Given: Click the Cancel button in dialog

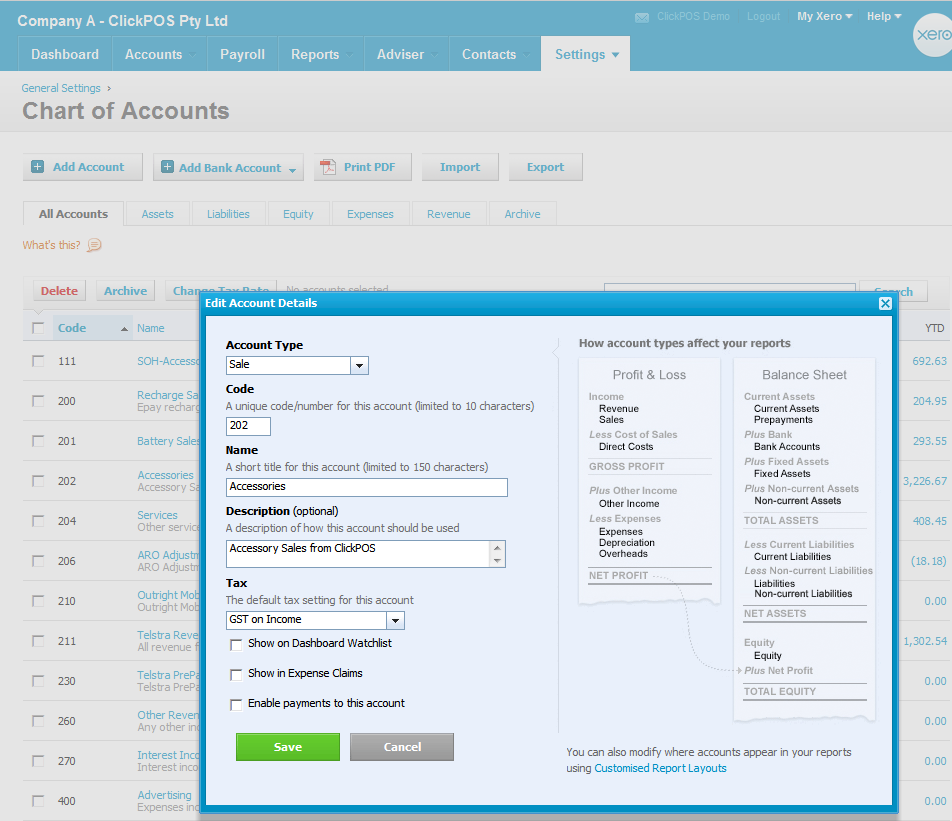Looking at the screenshot, I should (x=402, y=747).
